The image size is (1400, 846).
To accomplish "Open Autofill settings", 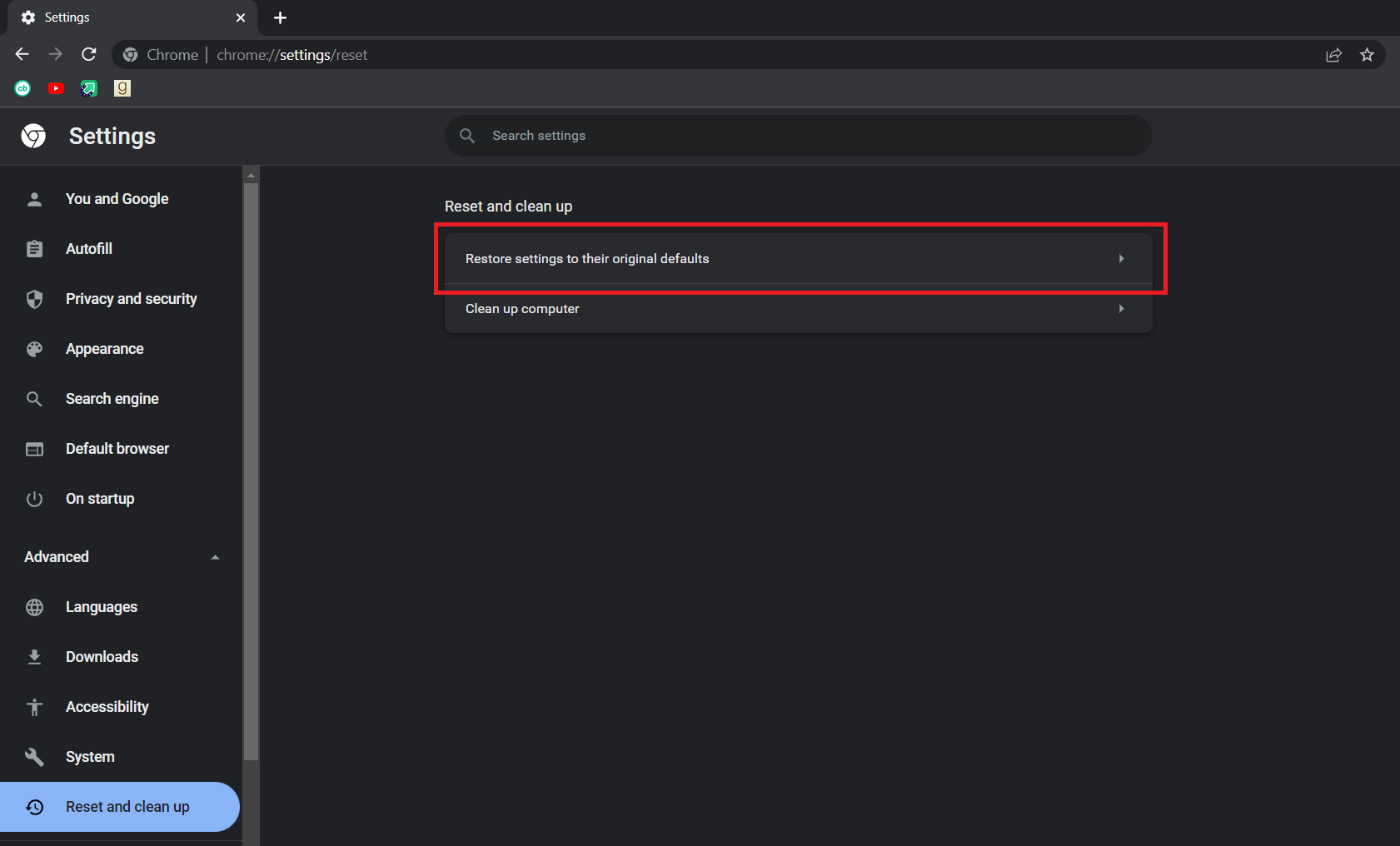I will [x=120, y=249].
